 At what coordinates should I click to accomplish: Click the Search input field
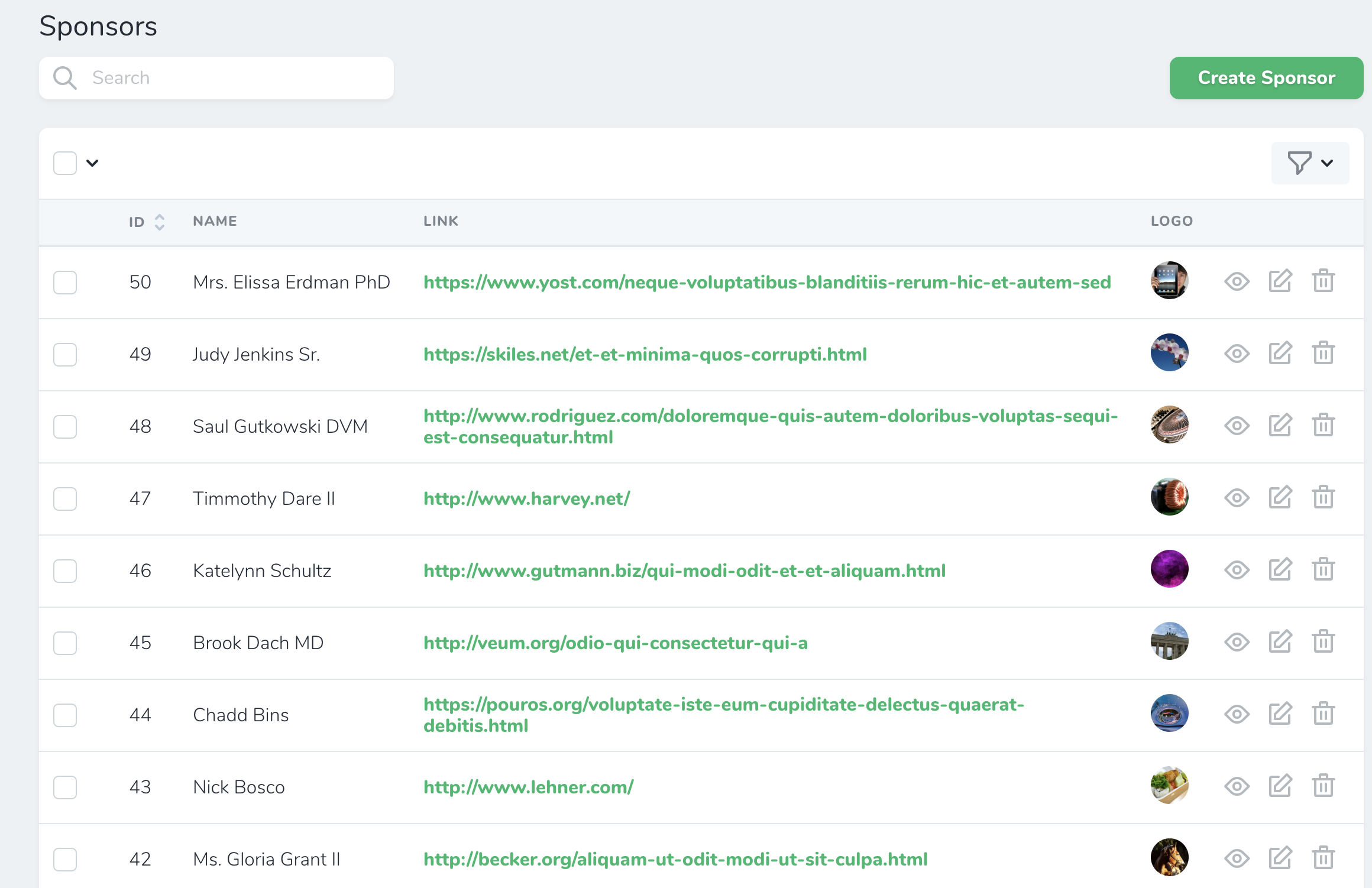(x=237, y=78)
